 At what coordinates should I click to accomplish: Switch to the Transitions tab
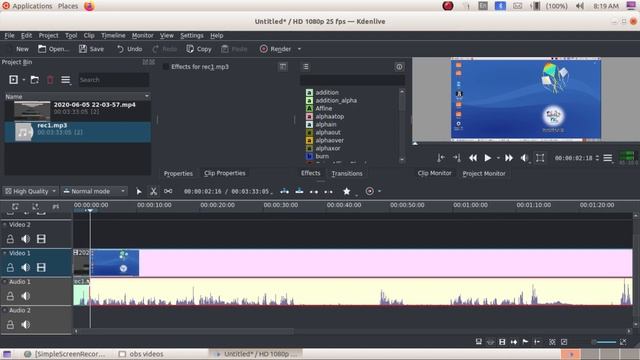[x=347, y=173]
